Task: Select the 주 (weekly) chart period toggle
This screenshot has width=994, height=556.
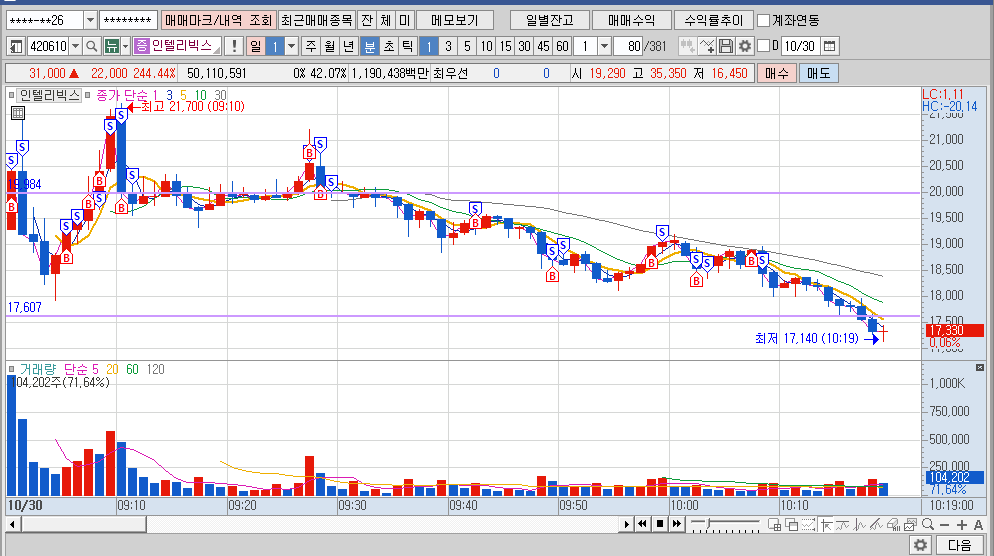Action: [311, 46]
